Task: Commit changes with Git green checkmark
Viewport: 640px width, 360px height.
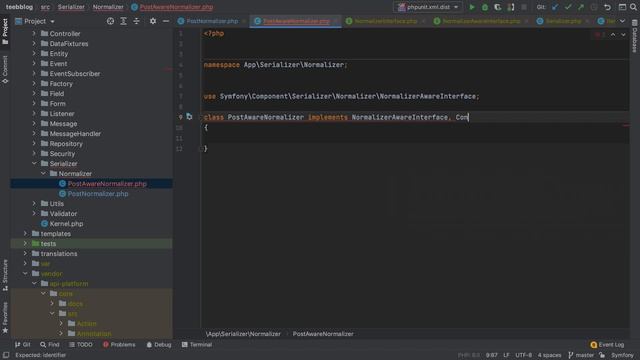Action: 567,7
